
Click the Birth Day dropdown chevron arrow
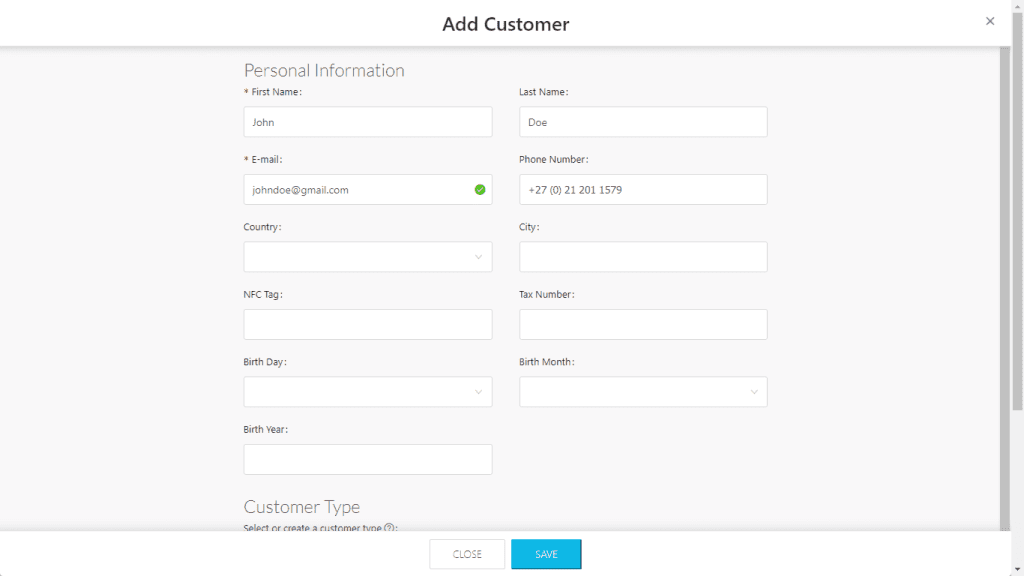(x=478, y=392)
